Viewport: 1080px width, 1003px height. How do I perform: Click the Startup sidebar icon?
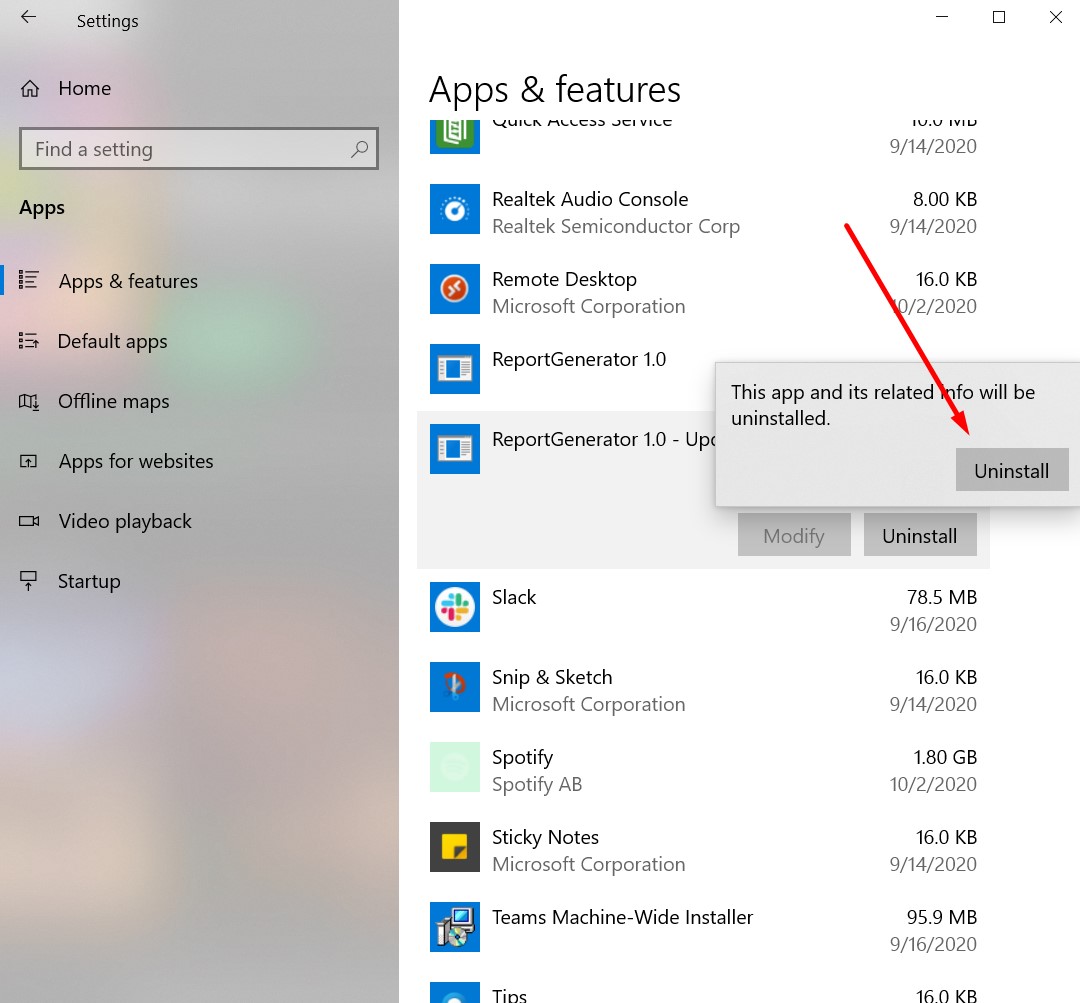28,581
